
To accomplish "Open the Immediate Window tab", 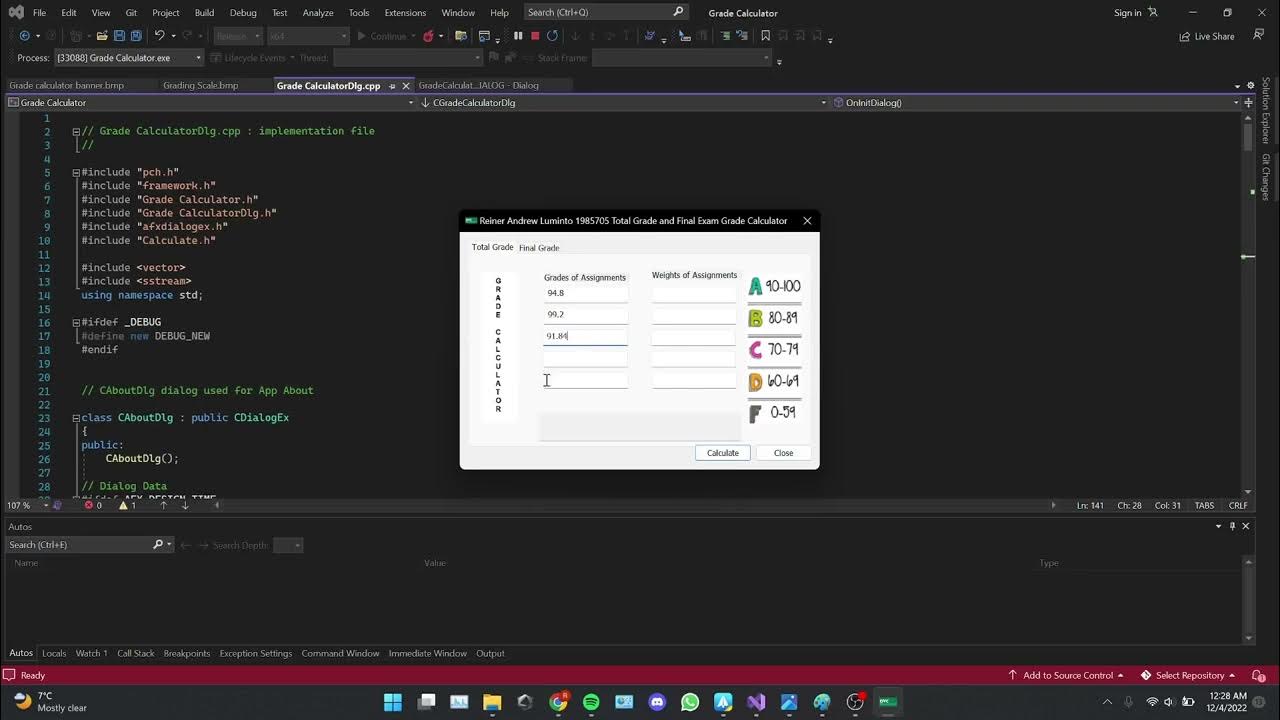I will [x=428, y=654].
